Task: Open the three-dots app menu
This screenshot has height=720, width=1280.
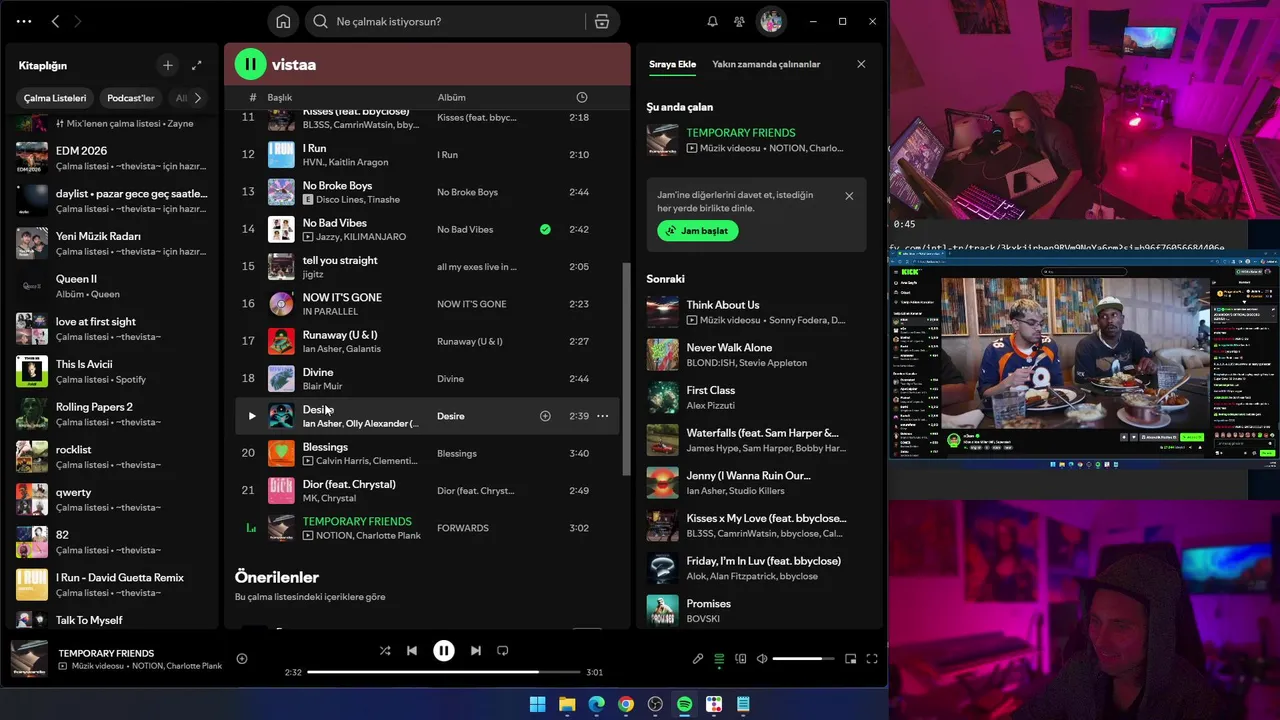Action: [x=24, y=21]
